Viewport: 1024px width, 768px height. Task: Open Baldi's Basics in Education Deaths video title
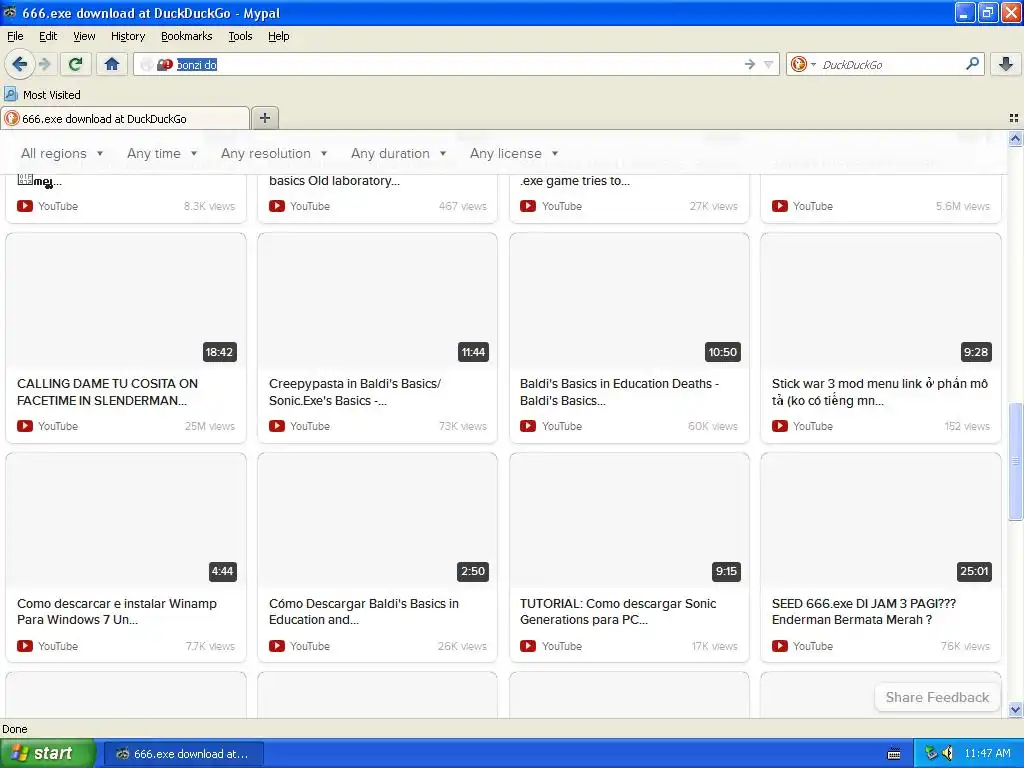point(619,392)
